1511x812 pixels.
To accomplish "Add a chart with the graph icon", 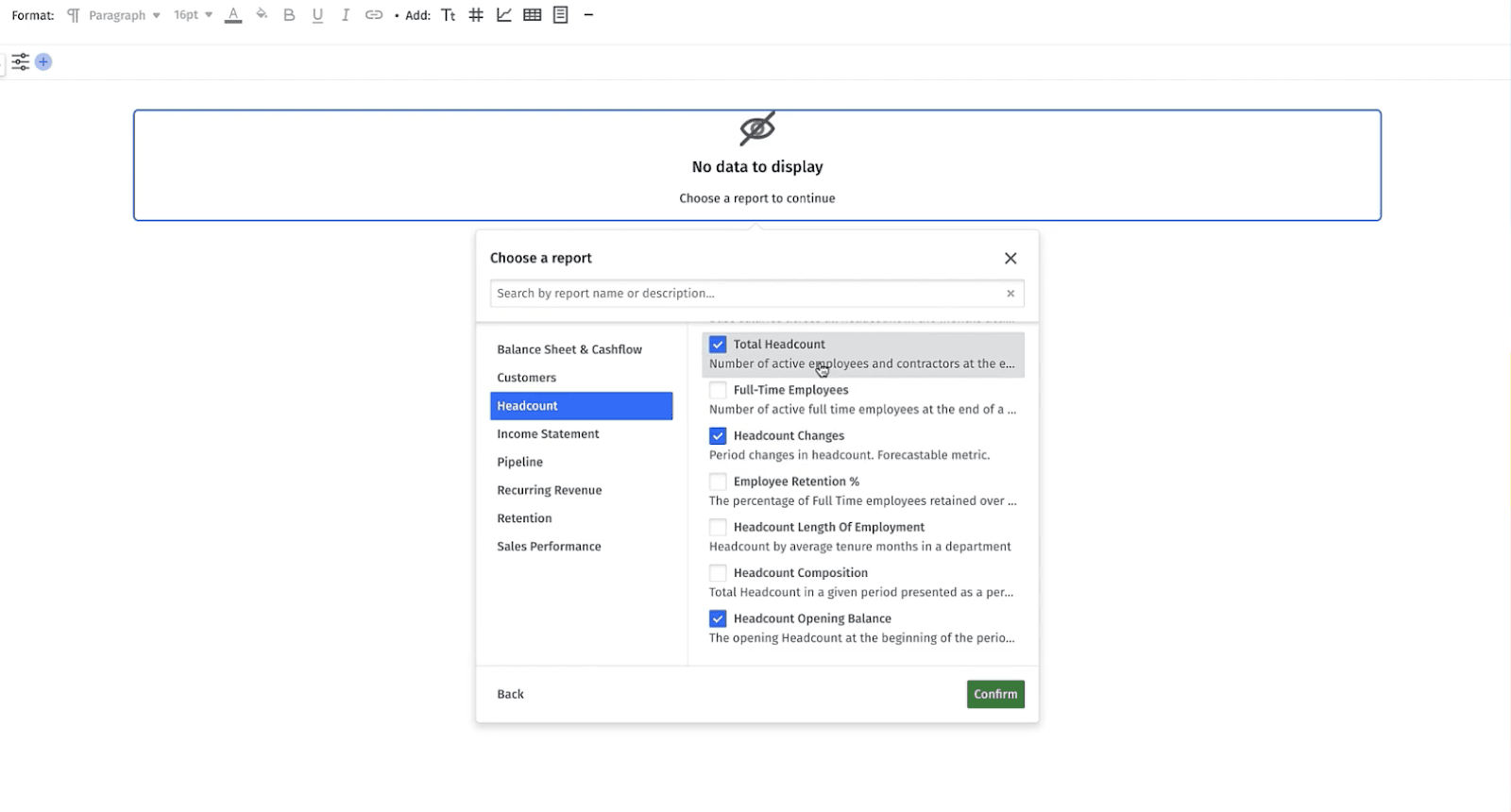I will coord(504,15).
